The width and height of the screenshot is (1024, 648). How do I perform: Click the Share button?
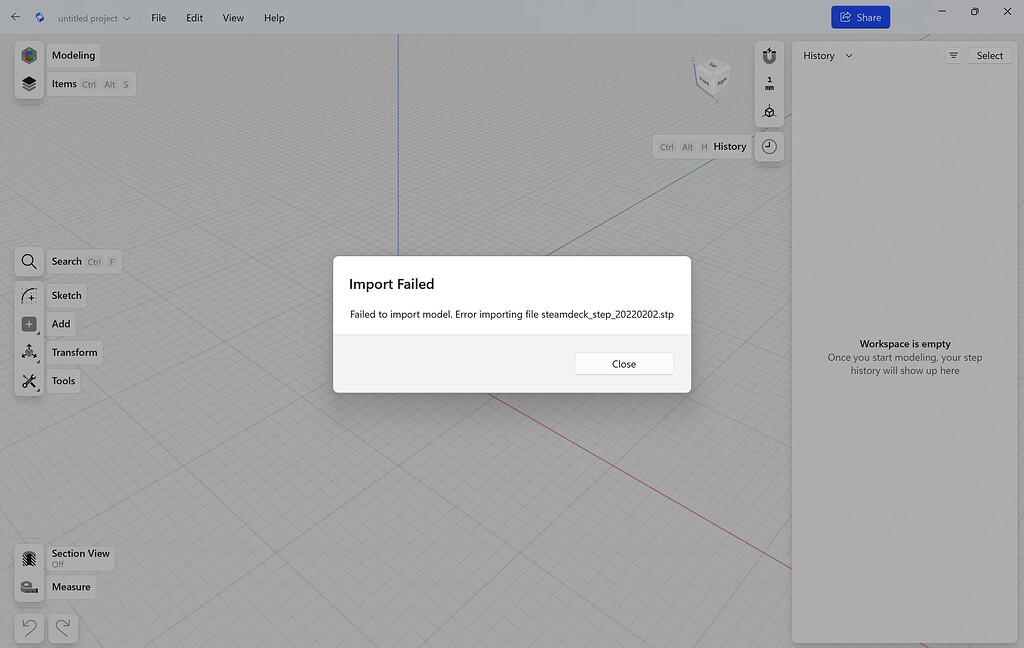point(860,17)
